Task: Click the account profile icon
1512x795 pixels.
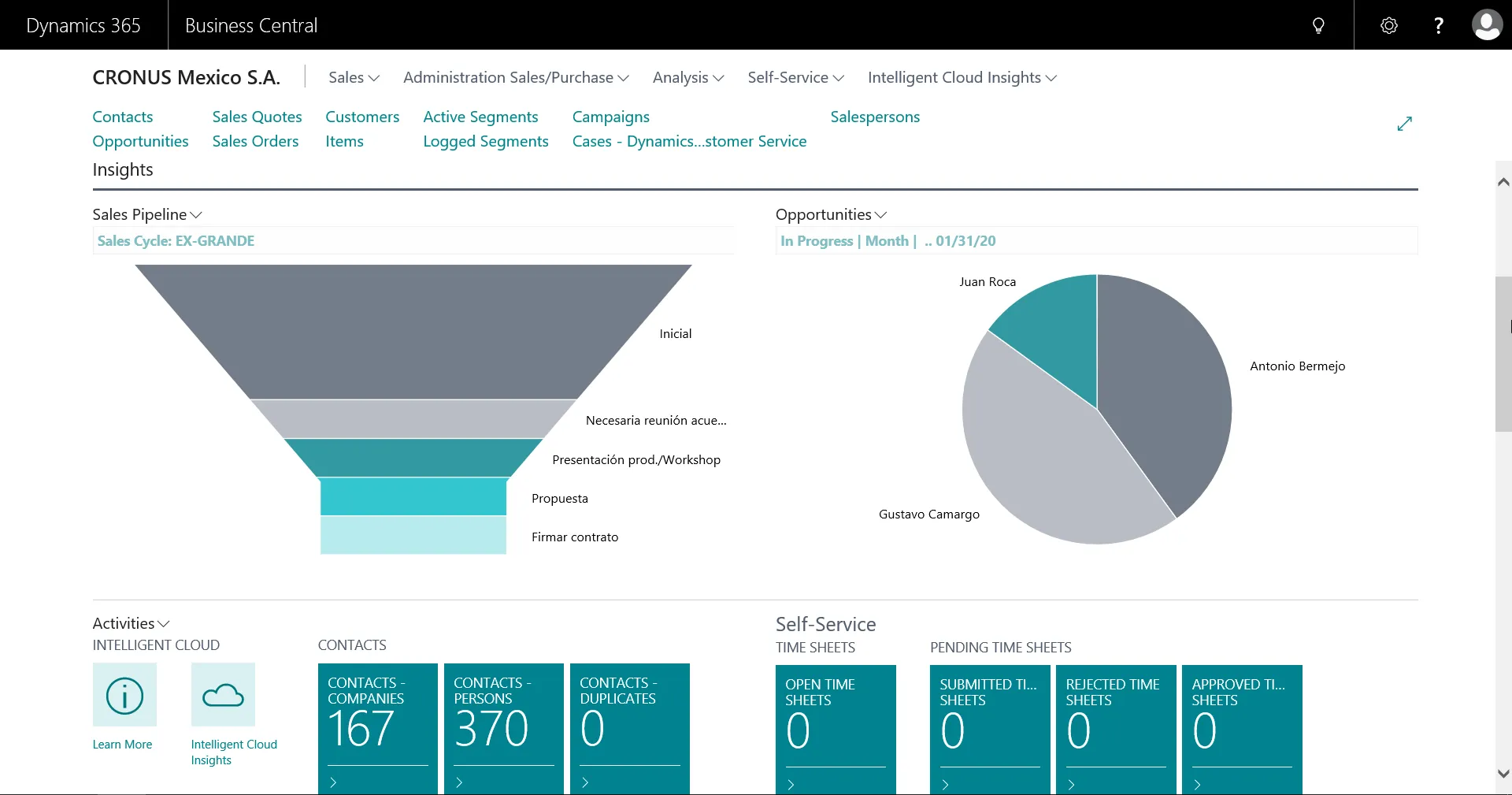Action: point(1488,24)
